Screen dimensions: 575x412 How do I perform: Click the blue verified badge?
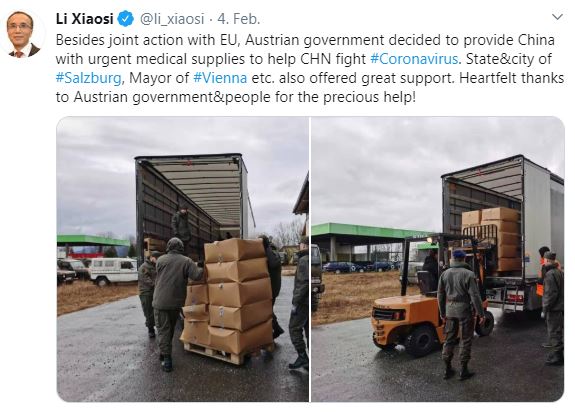126,19
